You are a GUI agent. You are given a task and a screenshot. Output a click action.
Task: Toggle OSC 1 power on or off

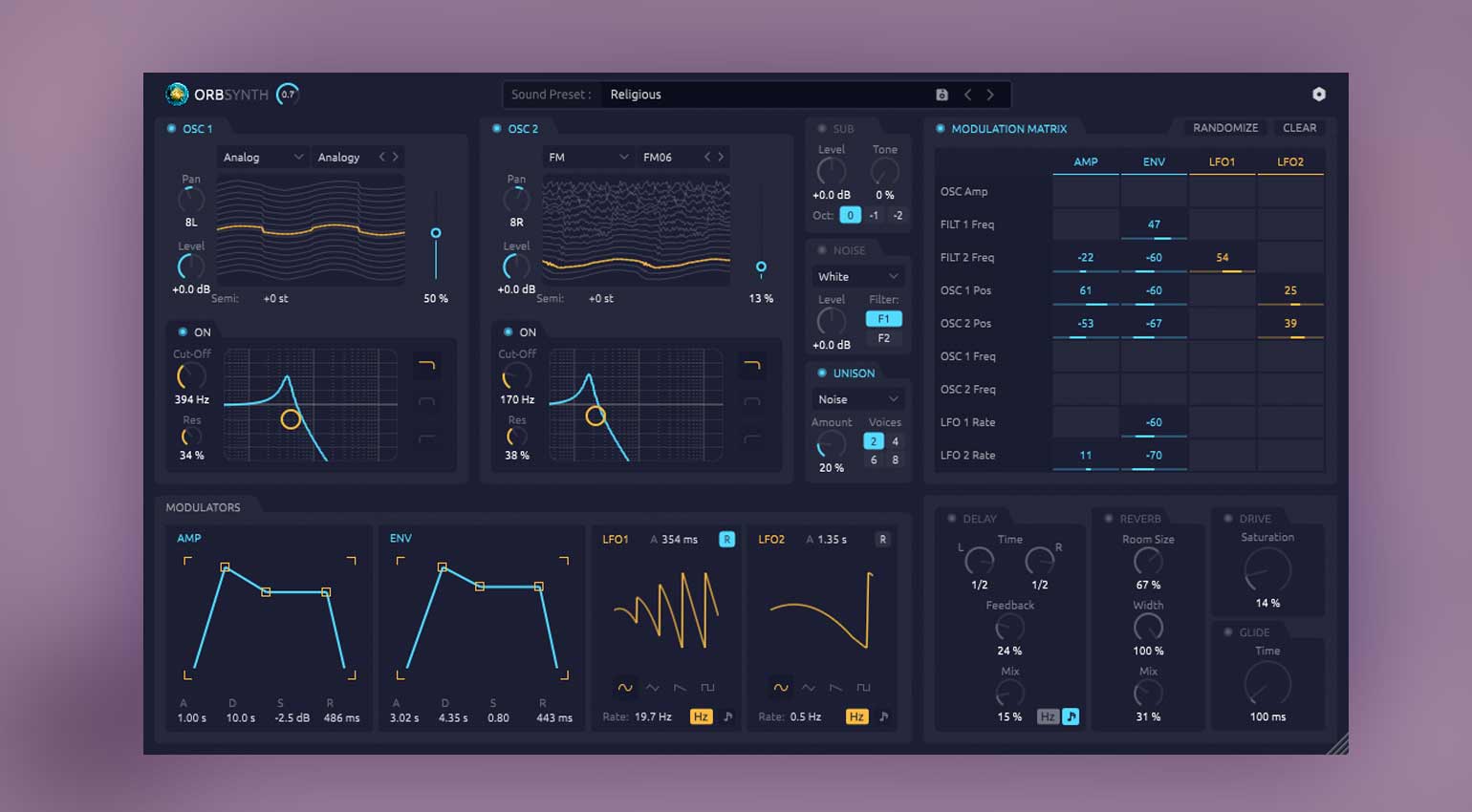[172, 129]
